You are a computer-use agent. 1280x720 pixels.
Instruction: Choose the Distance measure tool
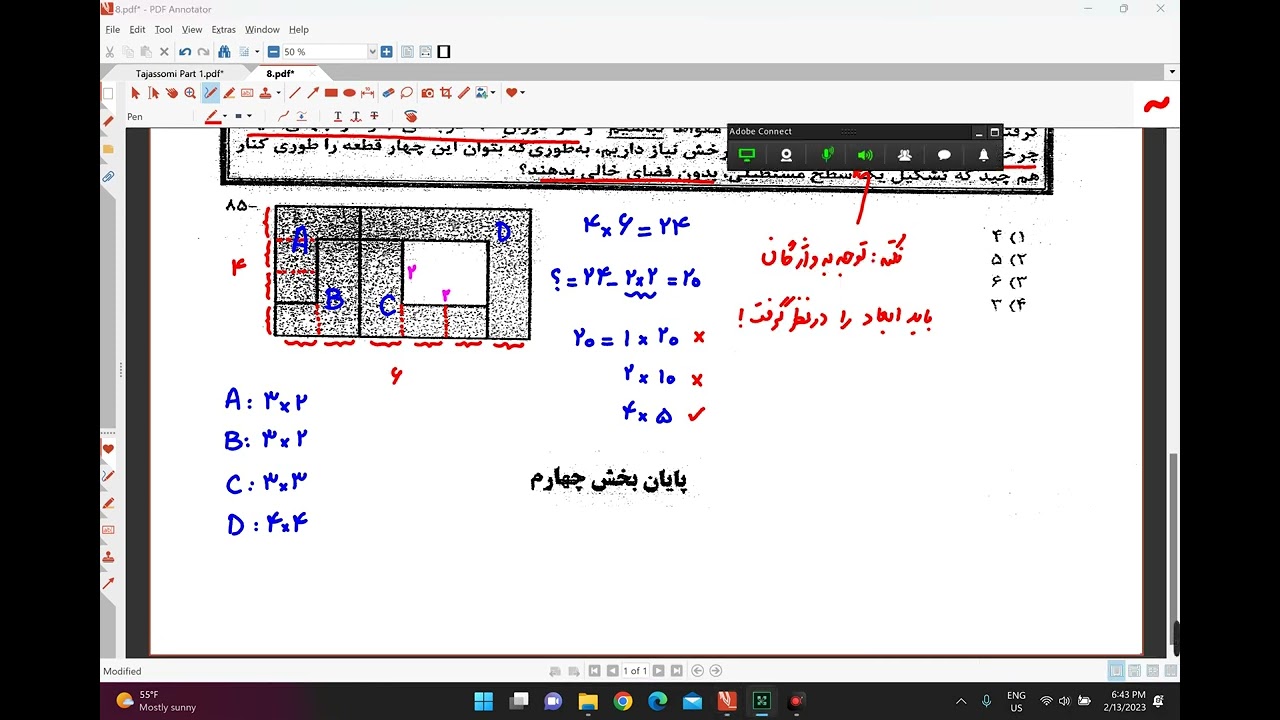(367, 93)
